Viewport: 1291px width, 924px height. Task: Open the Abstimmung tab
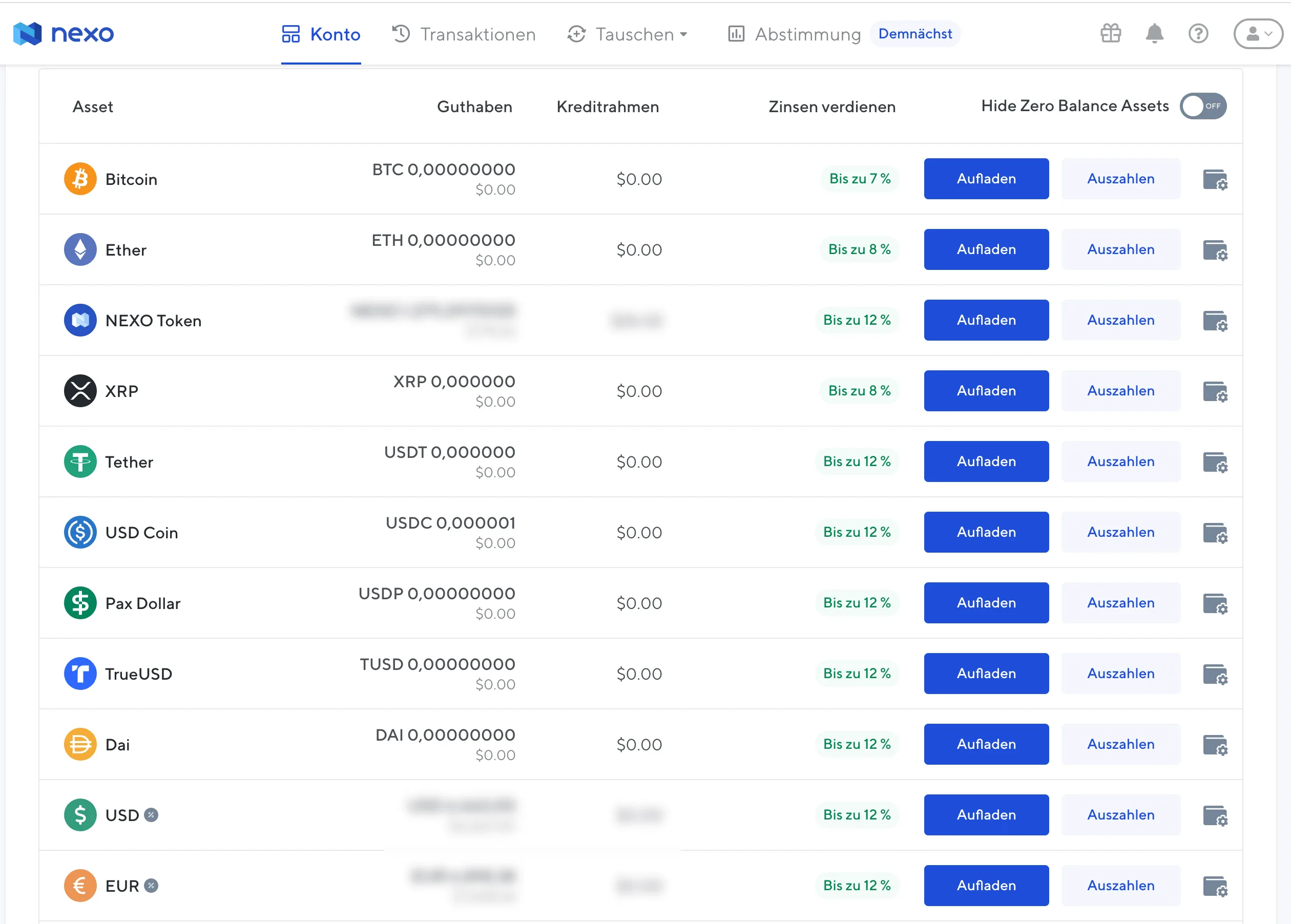pyautogui.click(x=794, y=34)
